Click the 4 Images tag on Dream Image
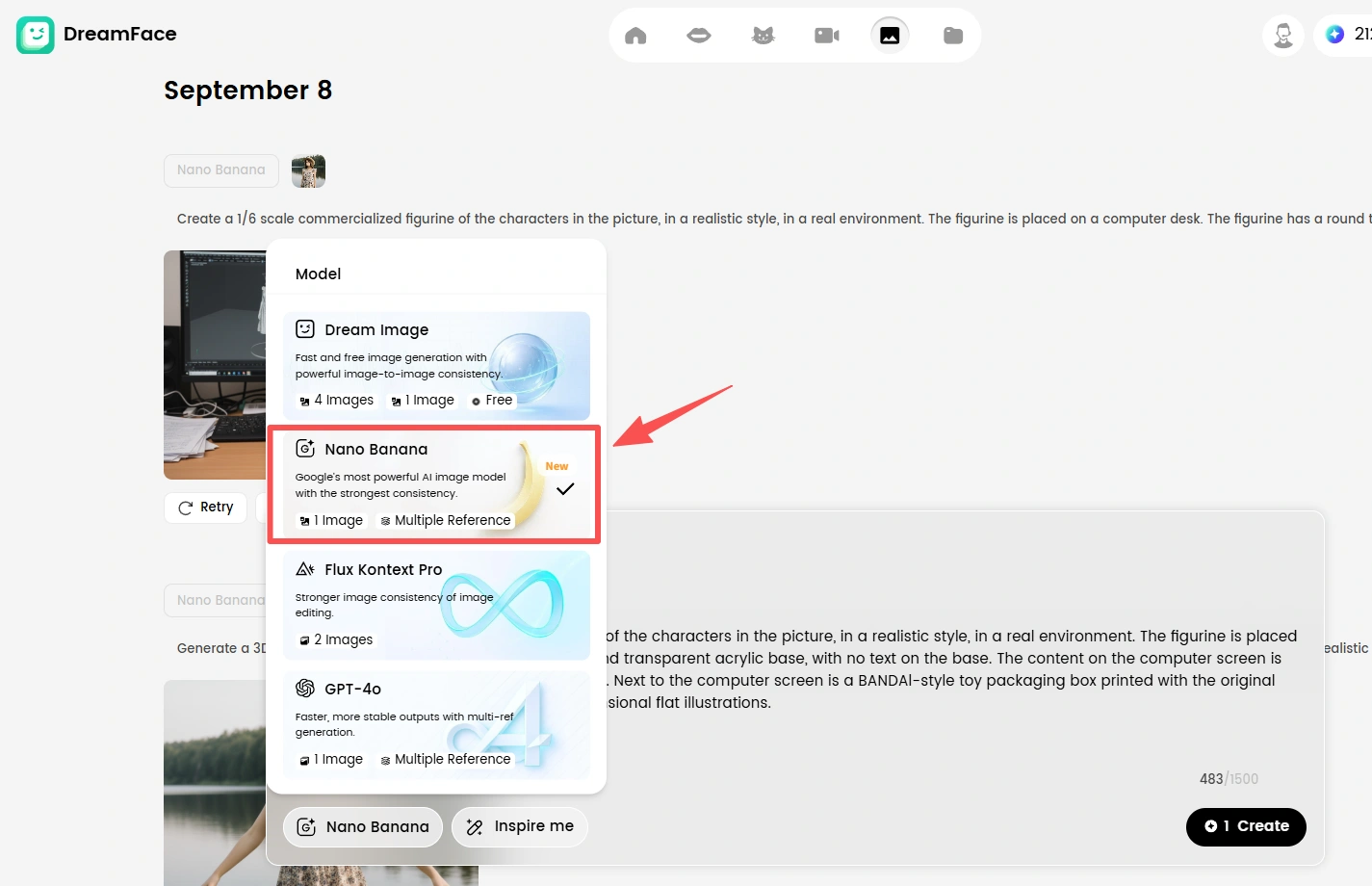1372x886 pixels. (x=336, y=400)
